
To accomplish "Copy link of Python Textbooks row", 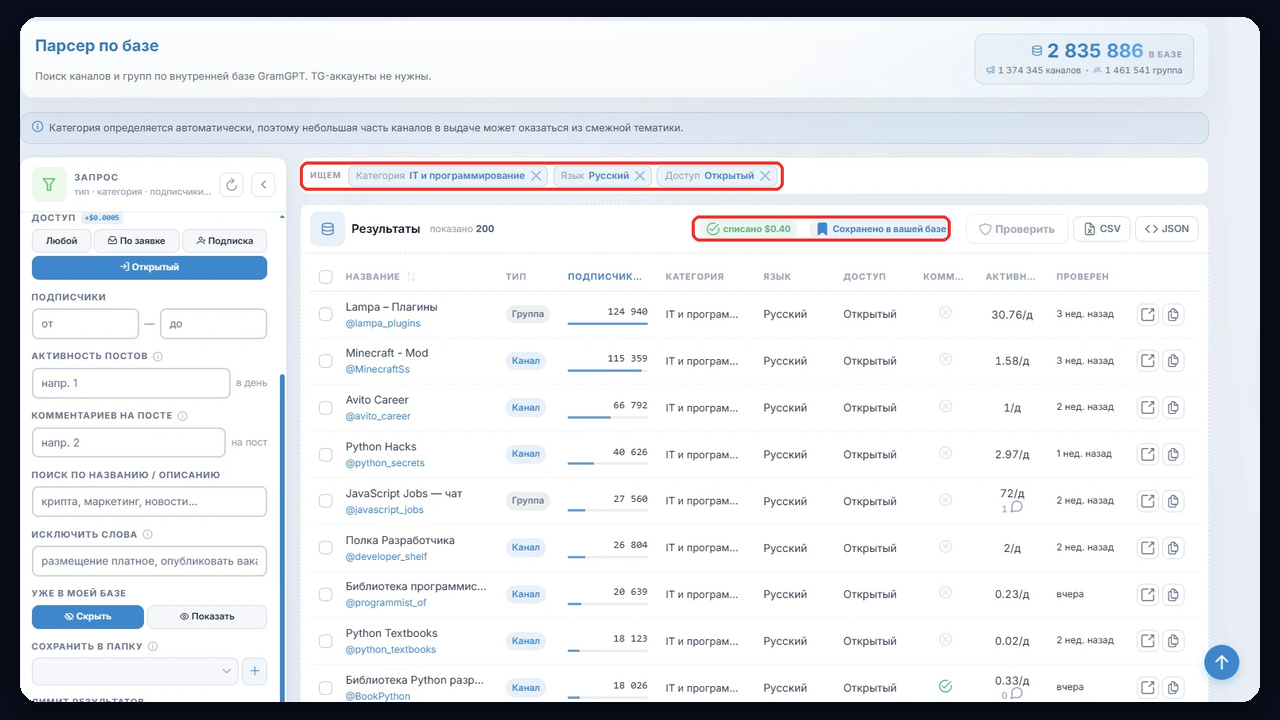I will tap(1173, 640).
